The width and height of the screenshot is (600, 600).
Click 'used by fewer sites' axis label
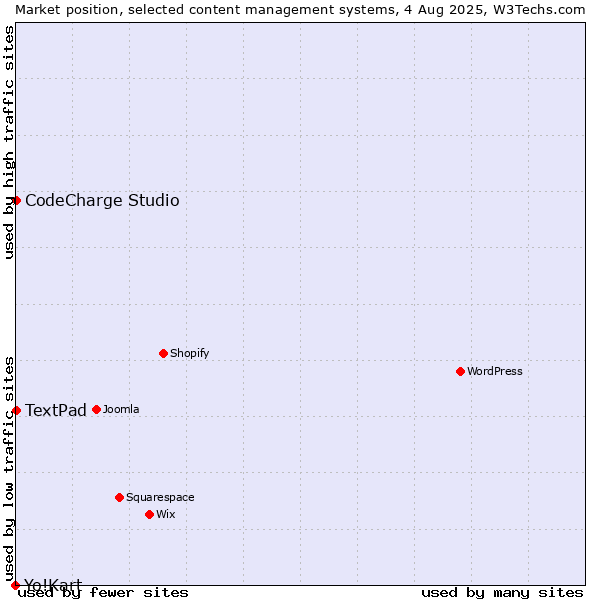coord(103,593)
